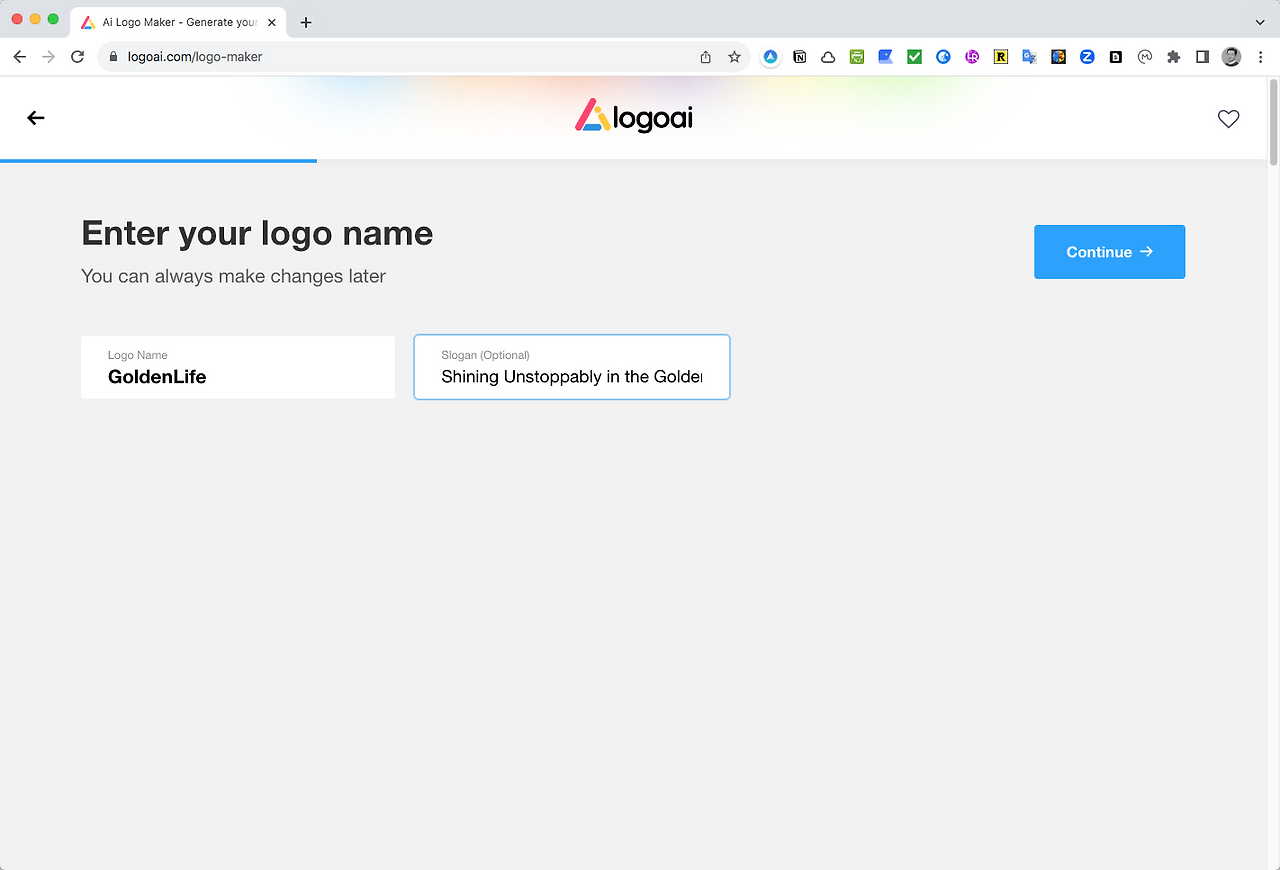Open the Zoom extension icon
This screenshot has width=1280, height=870.
click(x=1087, y=57)
